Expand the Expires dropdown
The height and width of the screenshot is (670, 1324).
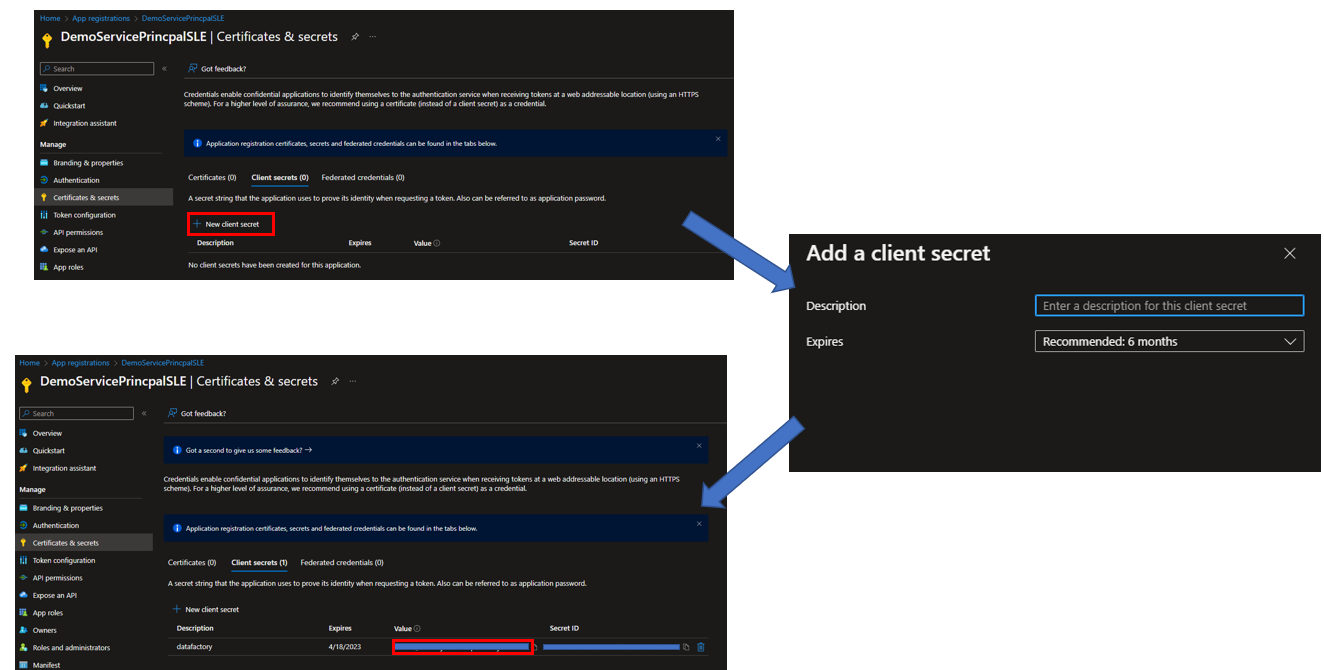pos(1168,342)
